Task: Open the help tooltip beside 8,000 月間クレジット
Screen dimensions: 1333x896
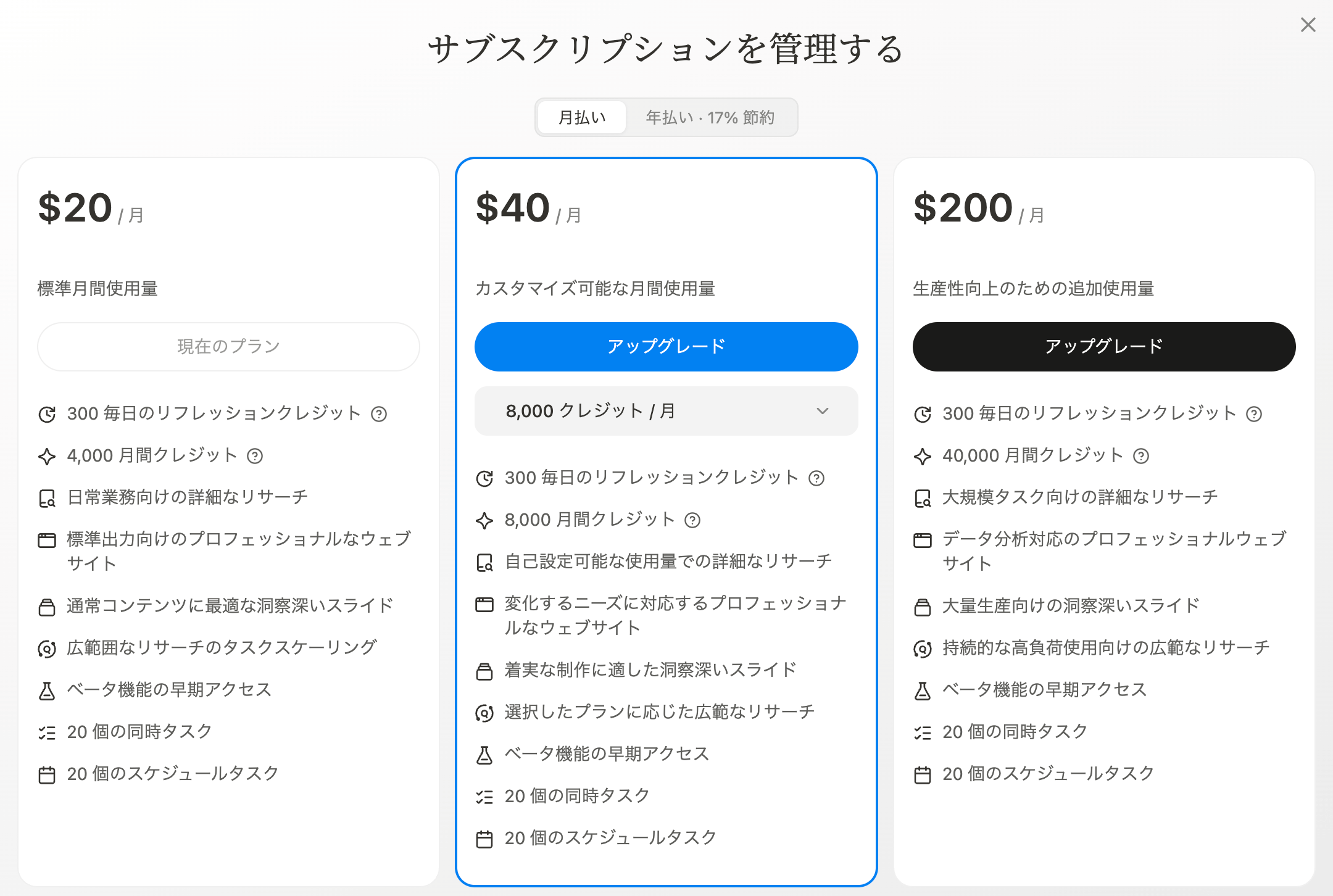Action: (x=694, y=520)
